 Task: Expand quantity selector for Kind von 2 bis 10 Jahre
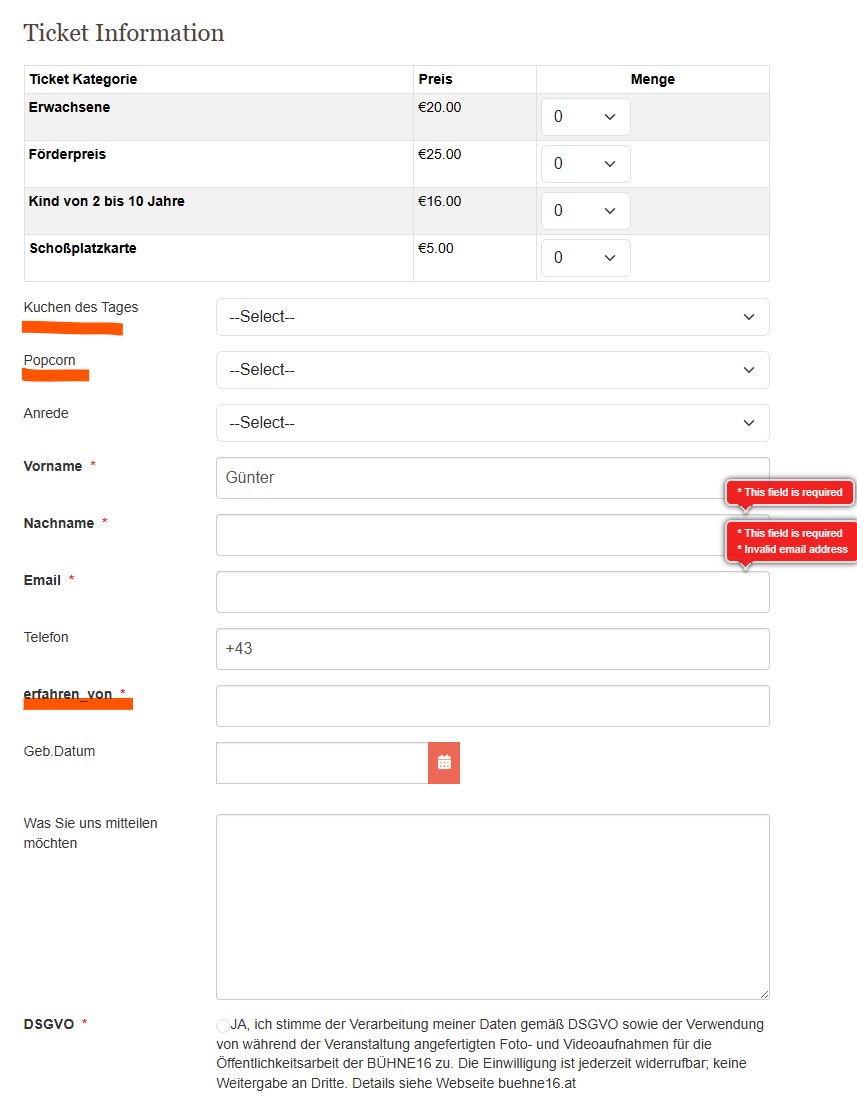[585, 211]
